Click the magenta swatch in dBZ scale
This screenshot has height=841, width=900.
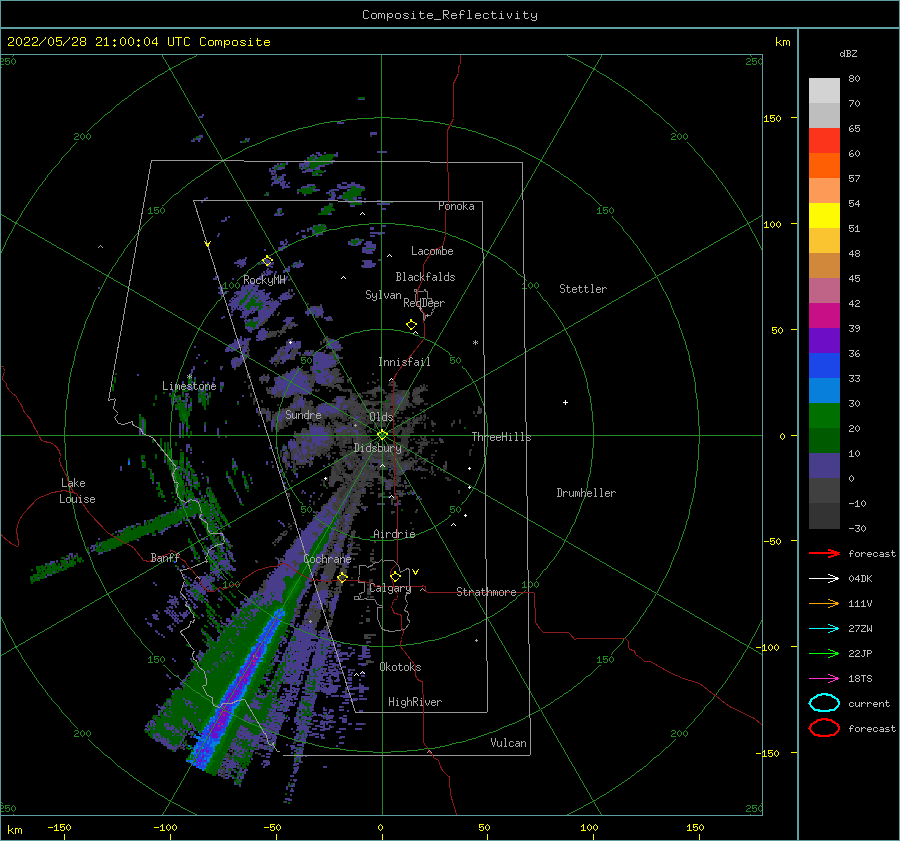coord(824,316)
